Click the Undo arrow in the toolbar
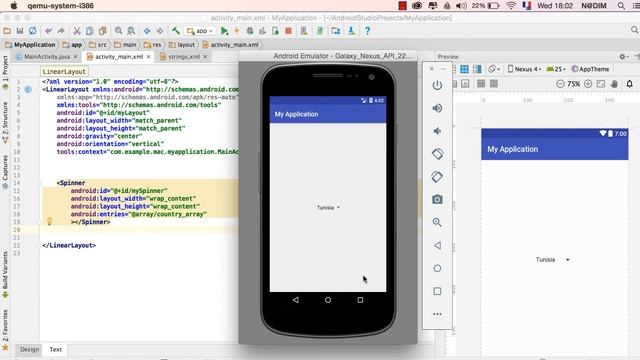Screen dimensions: 640x360 click(49, 31)
